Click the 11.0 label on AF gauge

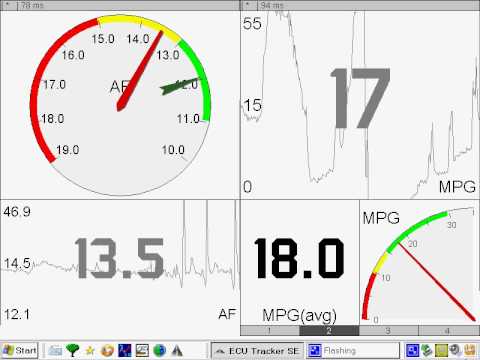tap(188, 119)
